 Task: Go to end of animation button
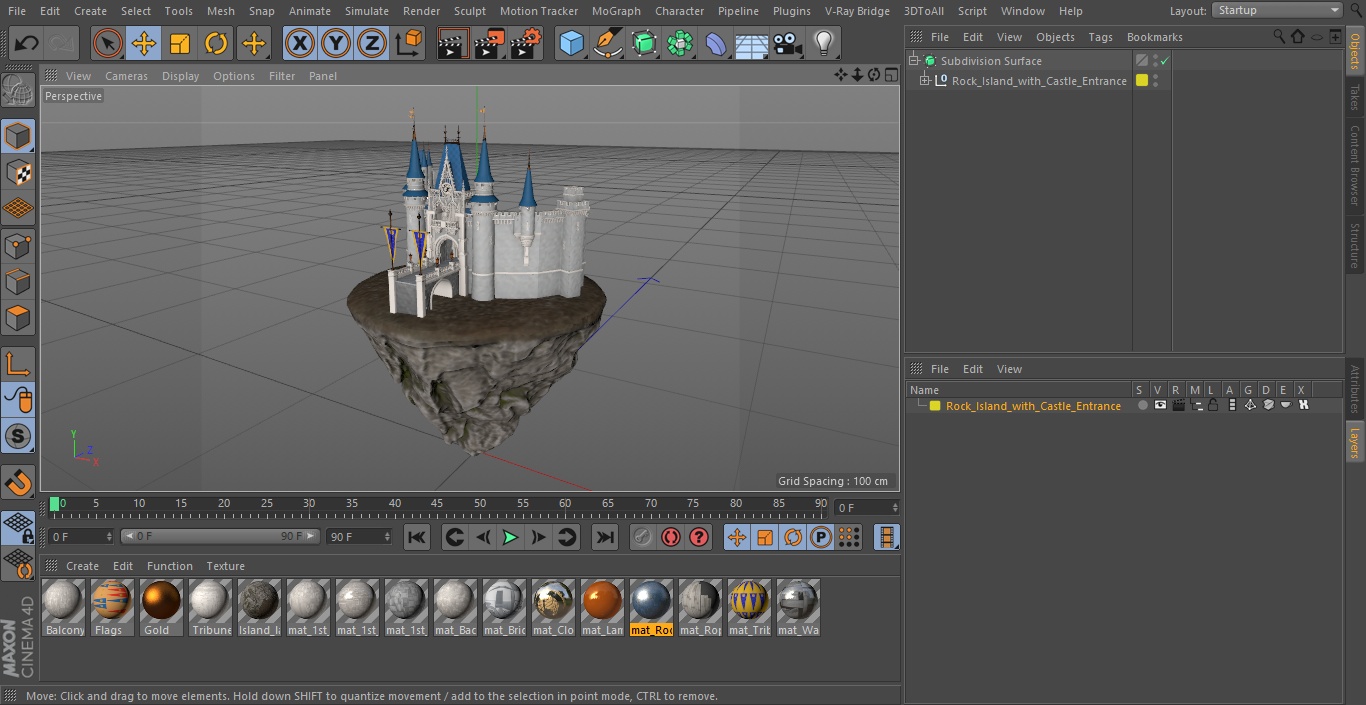[x=604, y=537]
